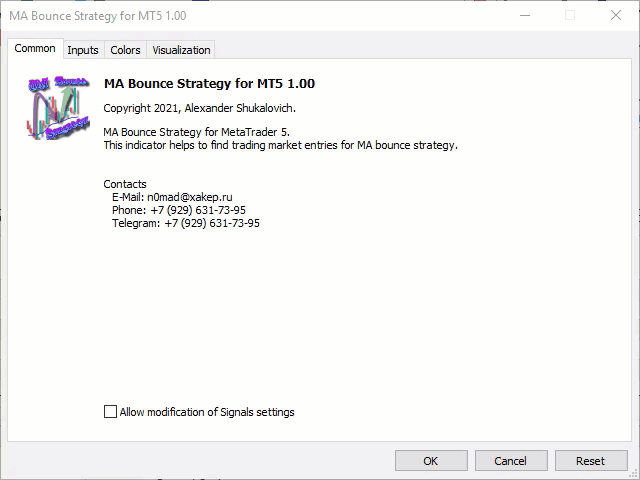
Task: Click the Telegram number line
Action: point(186,223)
